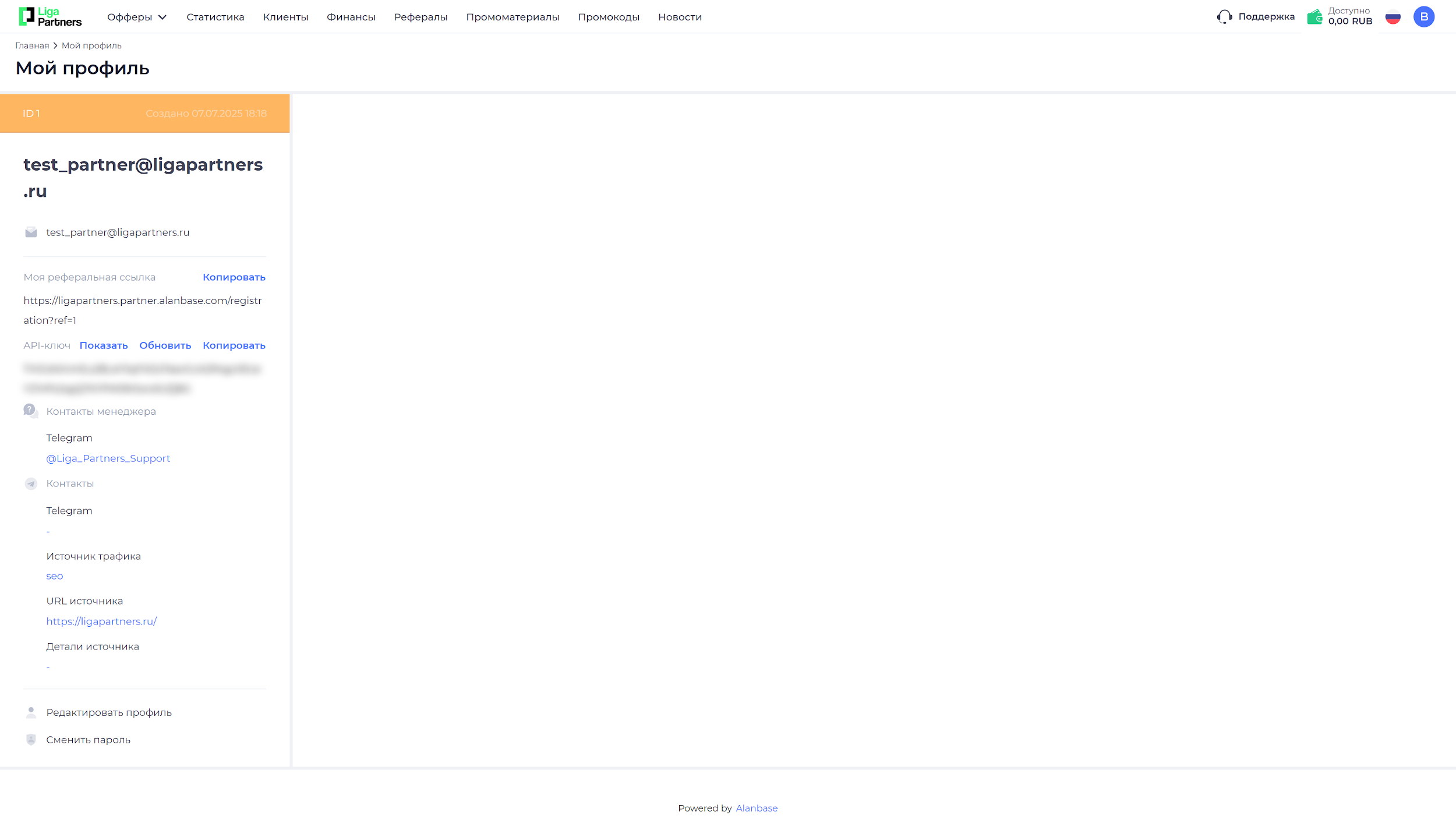Open the Промокоды page

pos(609,17)
